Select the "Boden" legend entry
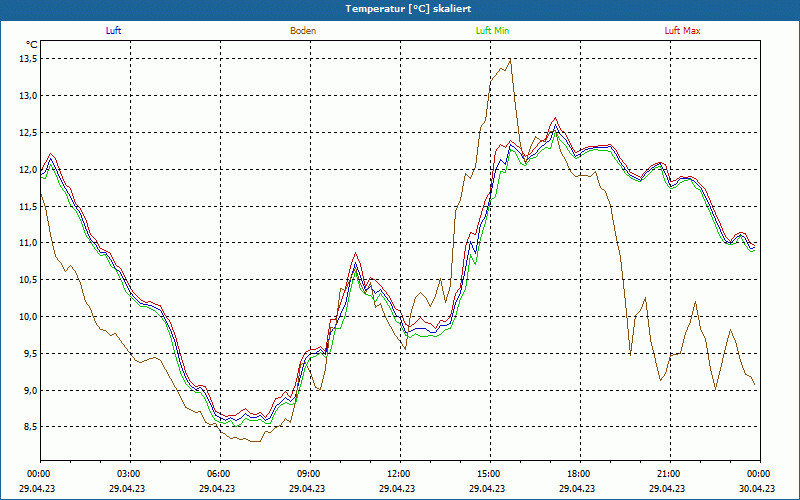800x500 pixels. (303, 31)
